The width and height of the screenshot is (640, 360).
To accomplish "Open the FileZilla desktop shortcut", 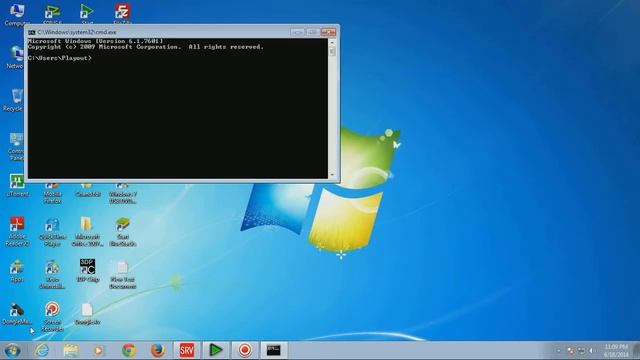I will (x=122, y=13).
